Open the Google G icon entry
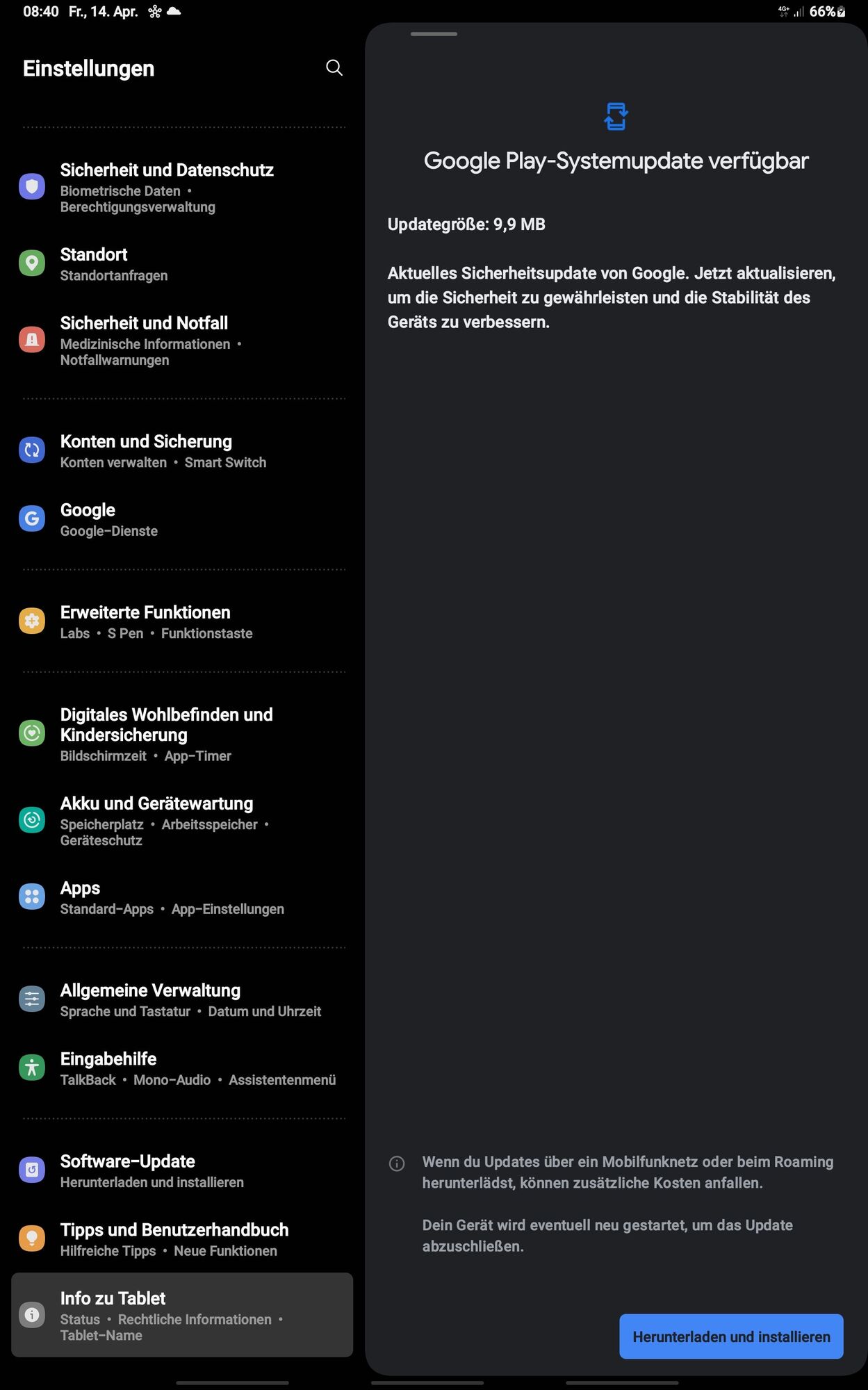Viewport: 868px width, 1390px height. tap(32, 518)
